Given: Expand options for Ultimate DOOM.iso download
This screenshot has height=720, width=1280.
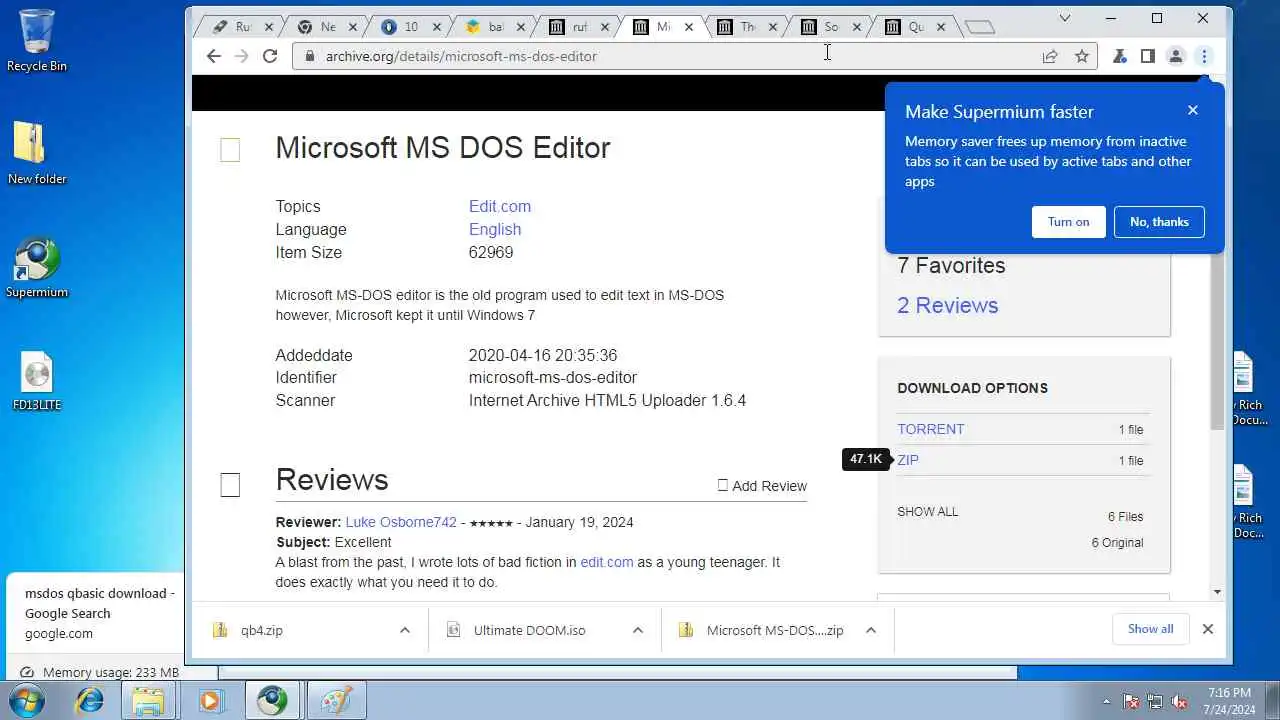Looking at the screenshot, I should [x=637, y=630].
